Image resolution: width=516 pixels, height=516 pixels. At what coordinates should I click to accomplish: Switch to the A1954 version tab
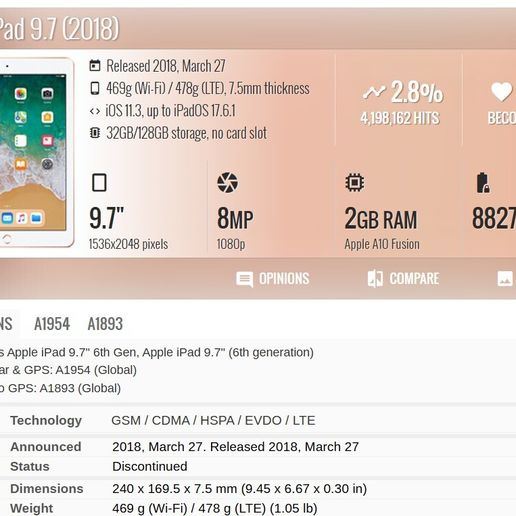click(x=52, y=324)
